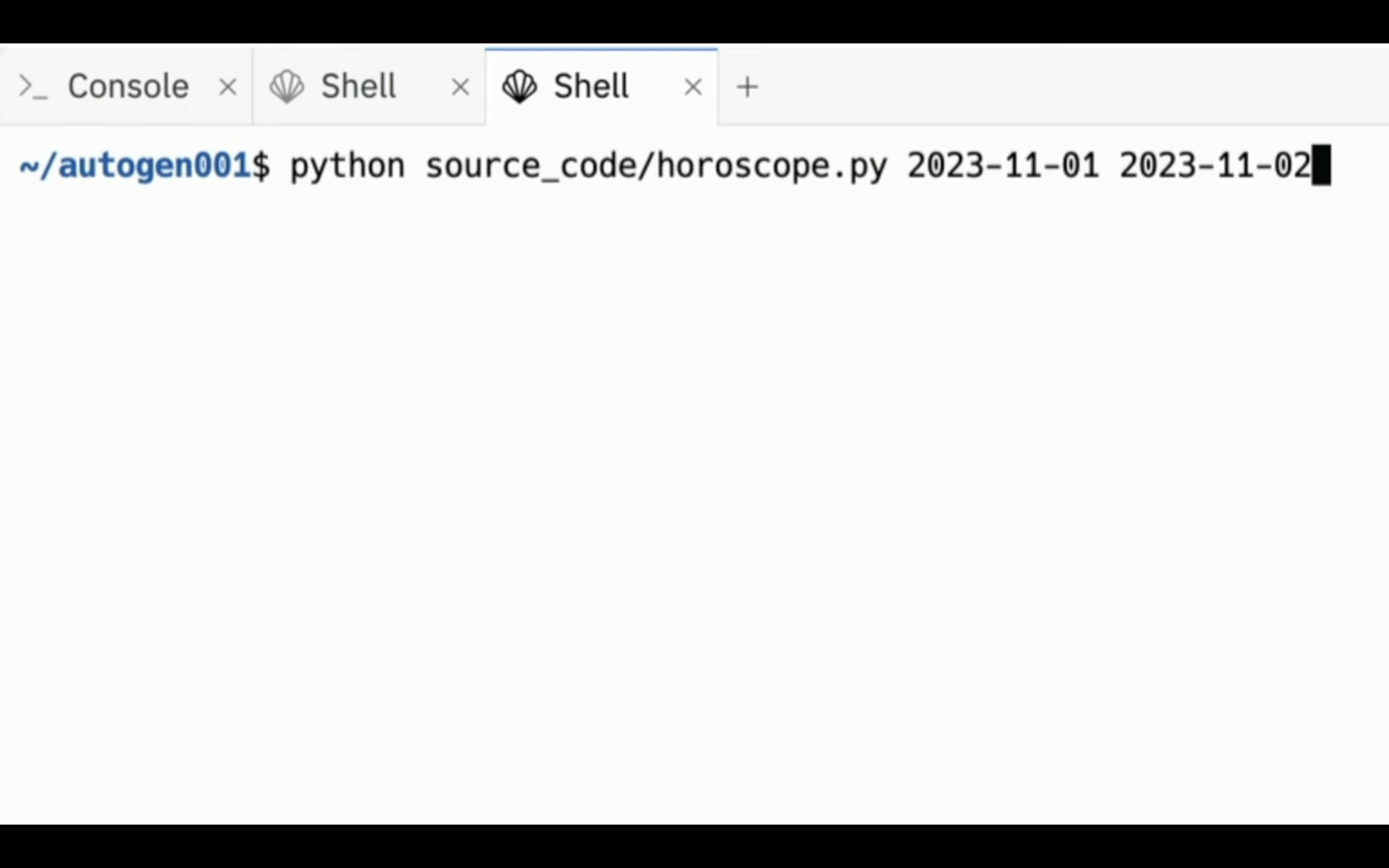Click the black bar beneath the terminal

694,846
